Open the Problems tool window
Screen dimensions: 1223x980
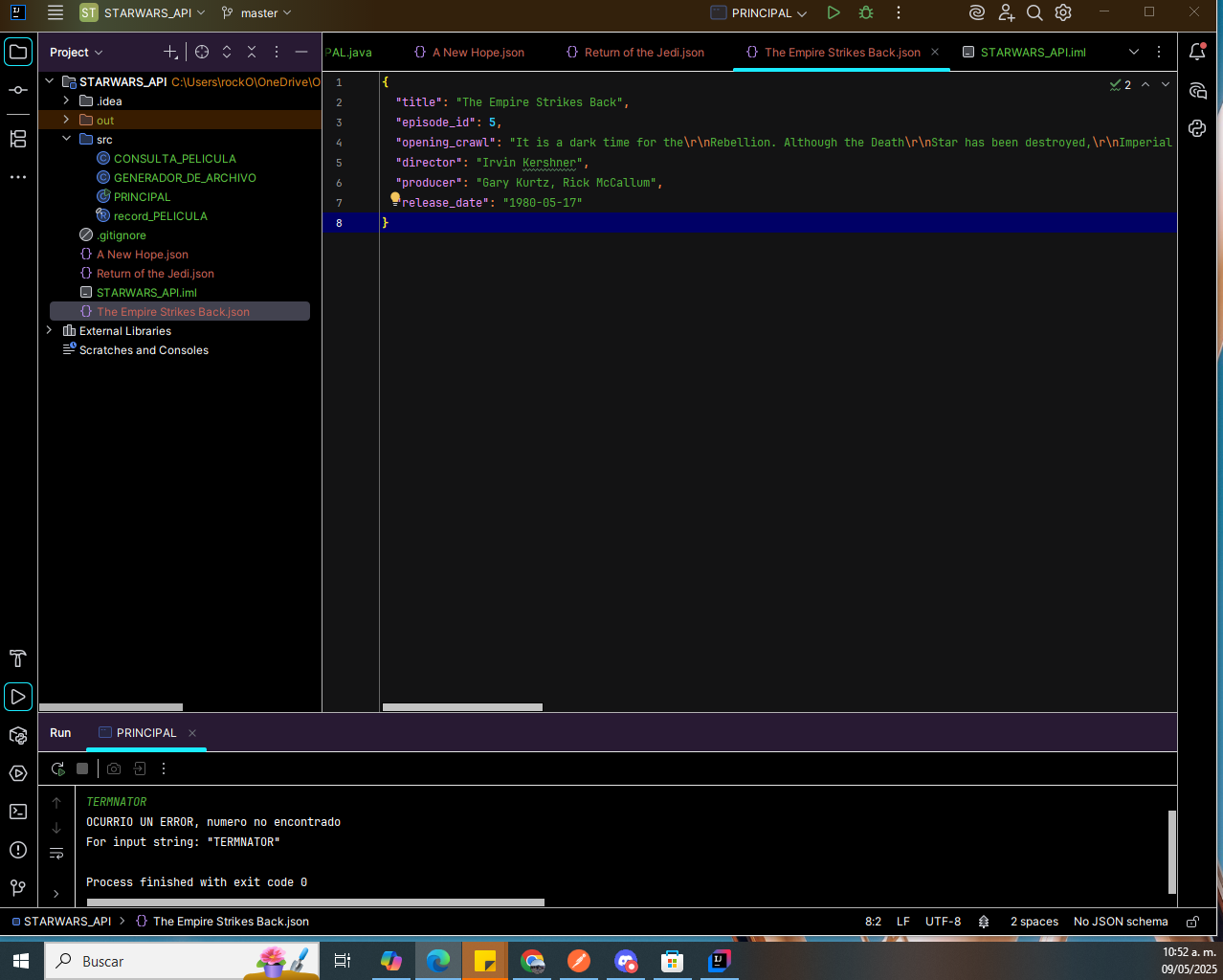coord(18,850)
